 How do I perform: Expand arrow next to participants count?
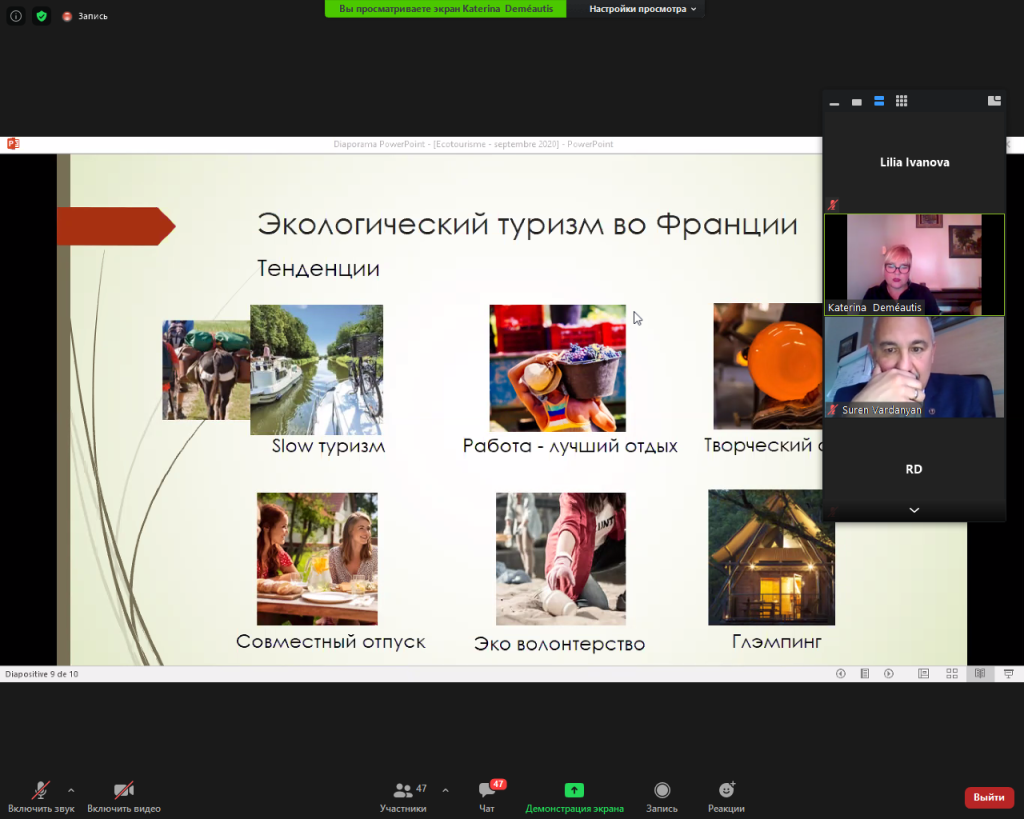pyautogui.click(x=445, y=789)
